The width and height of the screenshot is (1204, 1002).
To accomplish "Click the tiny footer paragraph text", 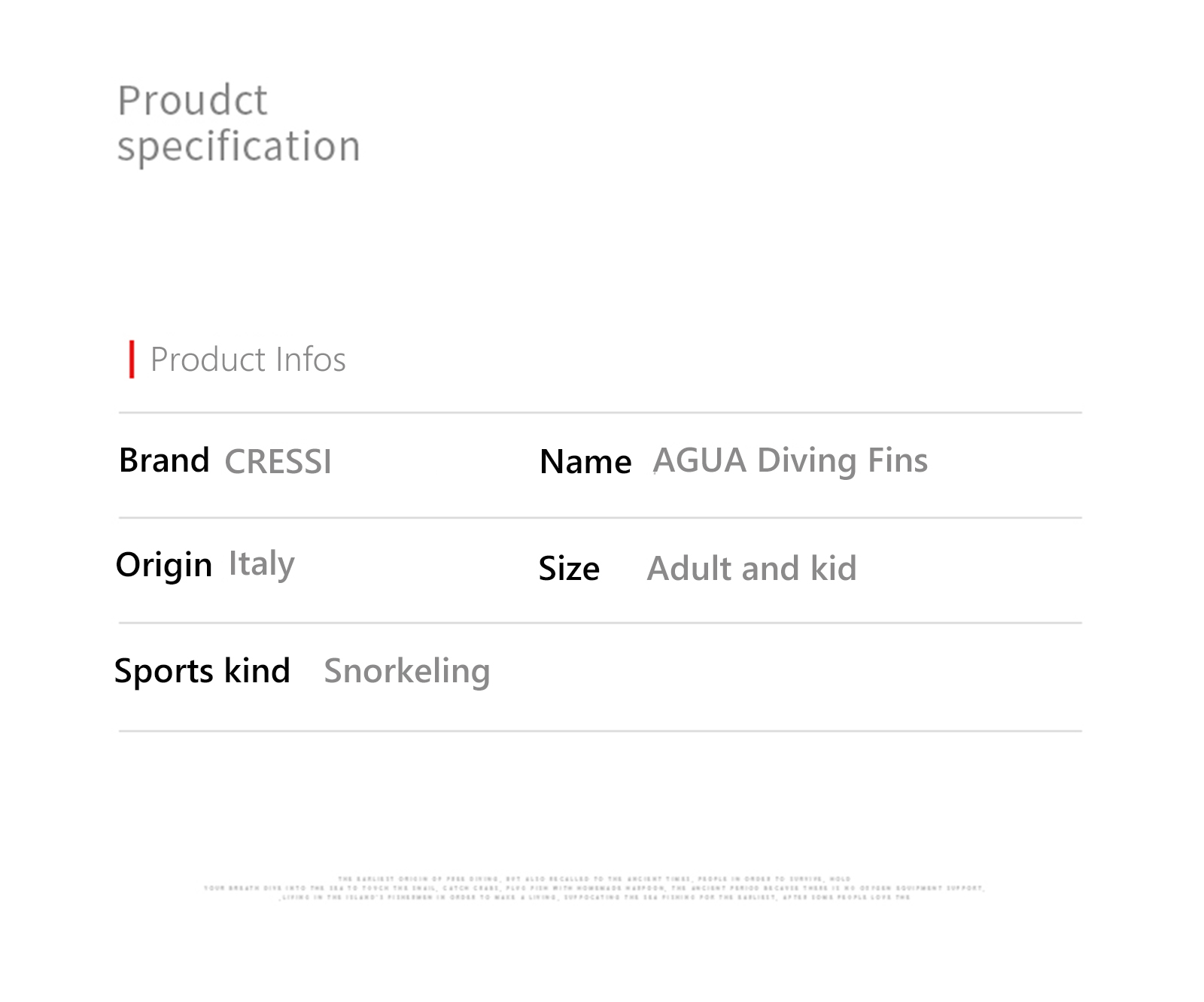I will tap(594, 888).
